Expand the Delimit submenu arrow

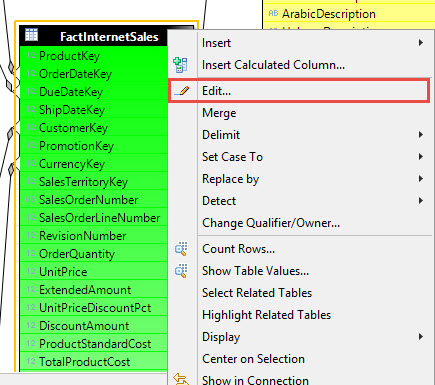tap(421, 135)
